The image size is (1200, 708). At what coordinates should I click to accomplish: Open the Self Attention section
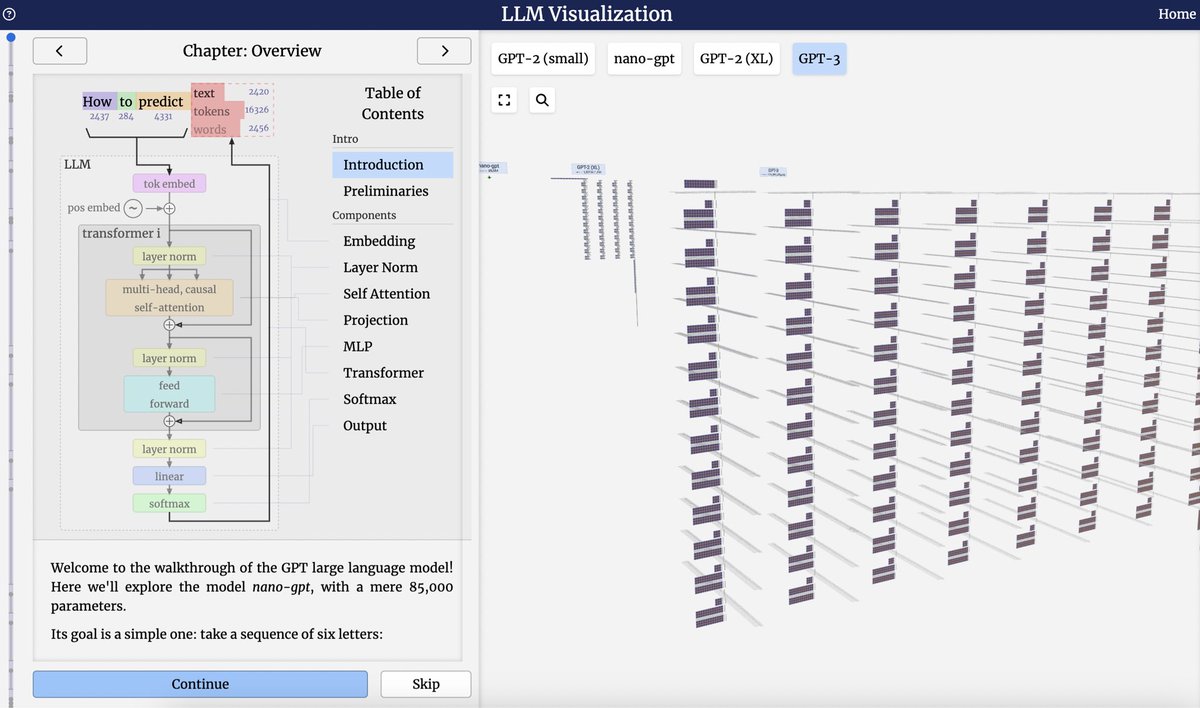pyautogui.click(x=386, y=294)
